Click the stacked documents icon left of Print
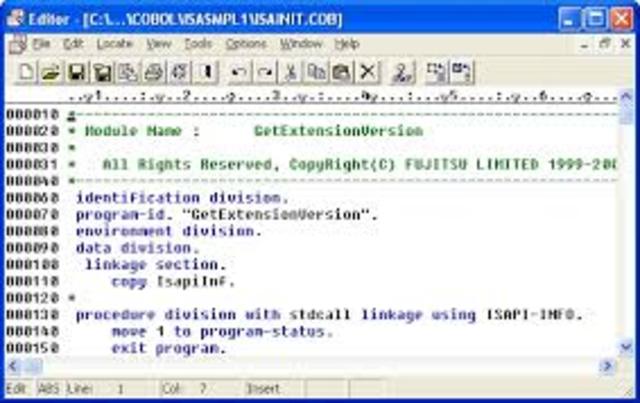 pyautogui.click(x=127, y=73)
